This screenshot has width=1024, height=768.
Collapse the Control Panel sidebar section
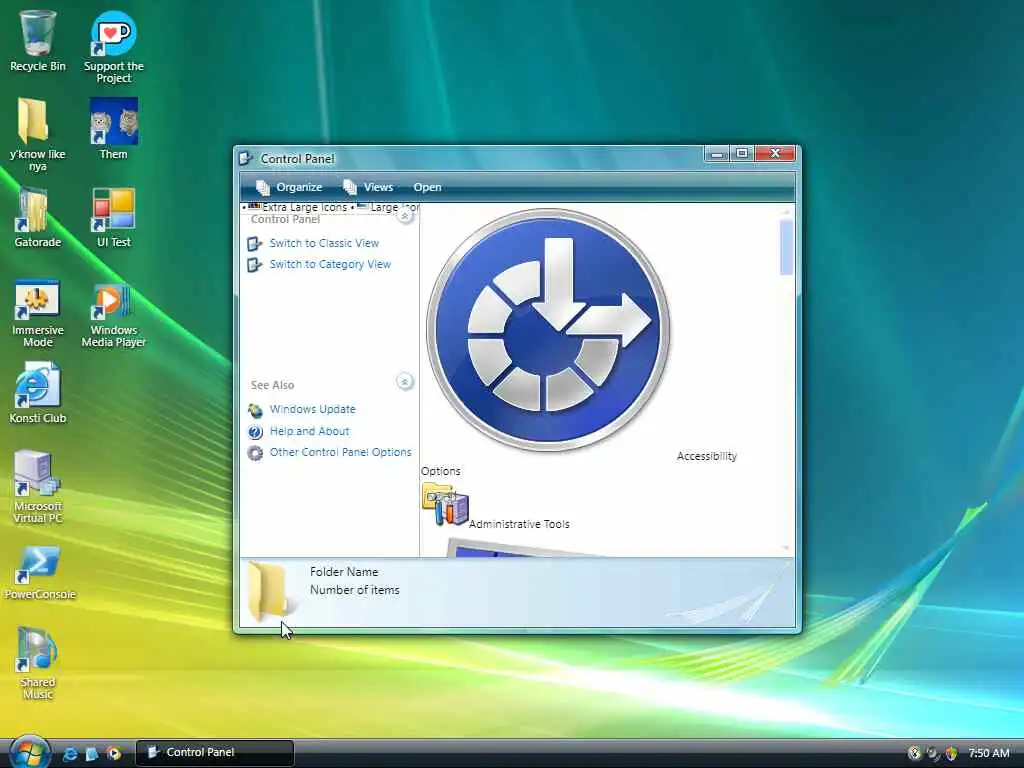(x=405, y=216)
